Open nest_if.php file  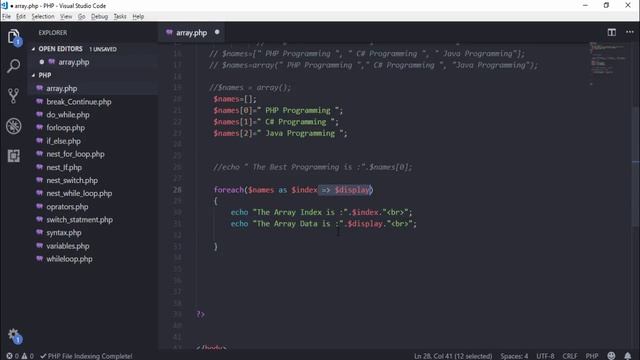coord(64,167)
